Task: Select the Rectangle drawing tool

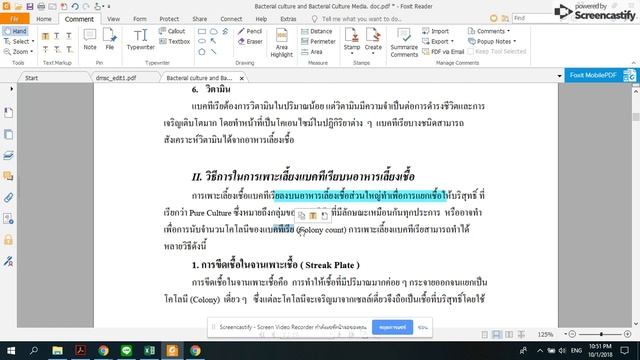Action: pyautogui.click(x=202, y=31)
